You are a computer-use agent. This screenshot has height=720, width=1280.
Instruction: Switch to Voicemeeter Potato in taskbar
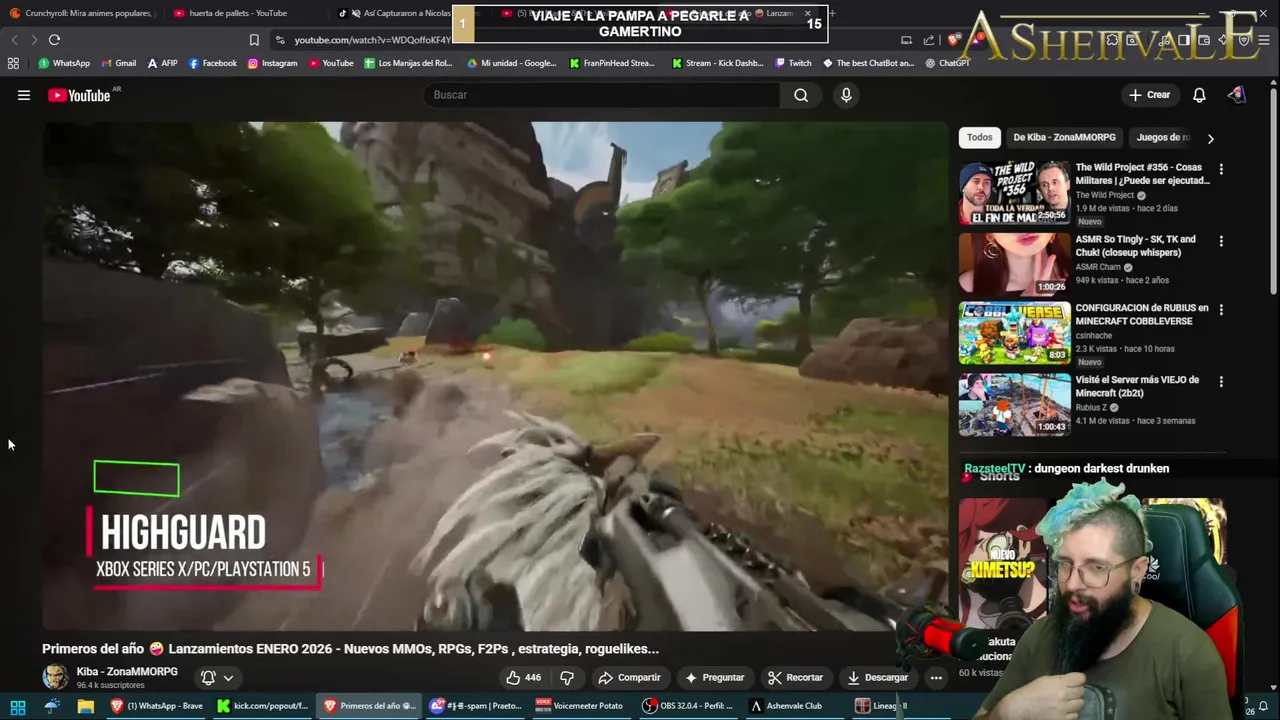pyautogui.click(x=580, y=706)
